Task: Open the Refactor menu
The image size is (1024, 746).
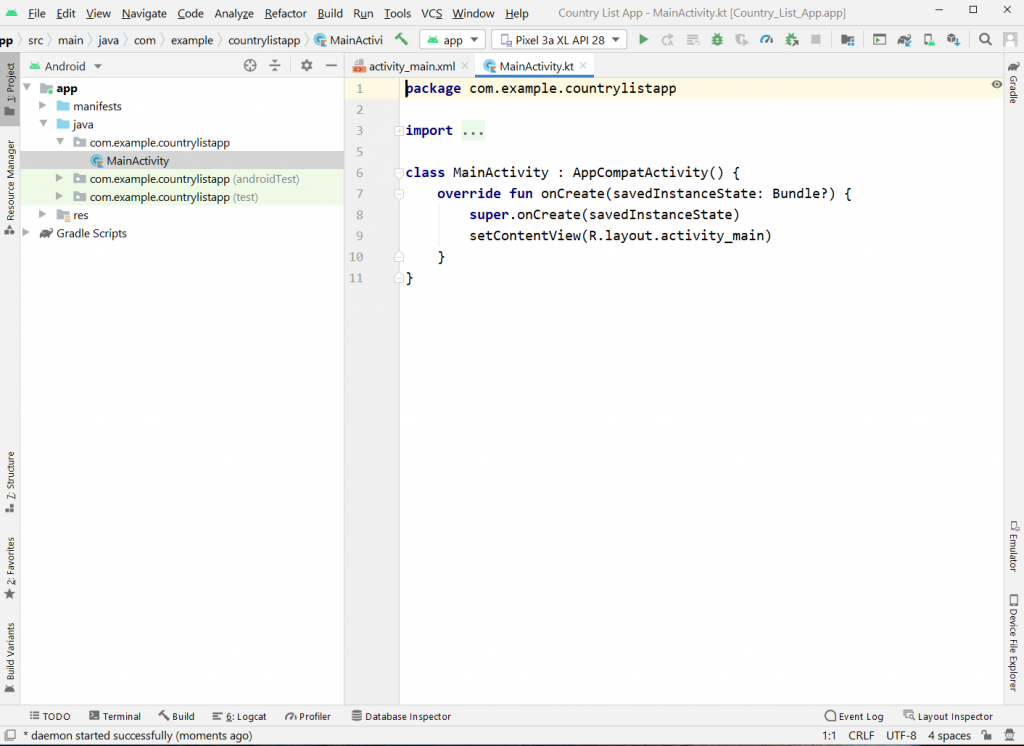Action: coord(285,13)
